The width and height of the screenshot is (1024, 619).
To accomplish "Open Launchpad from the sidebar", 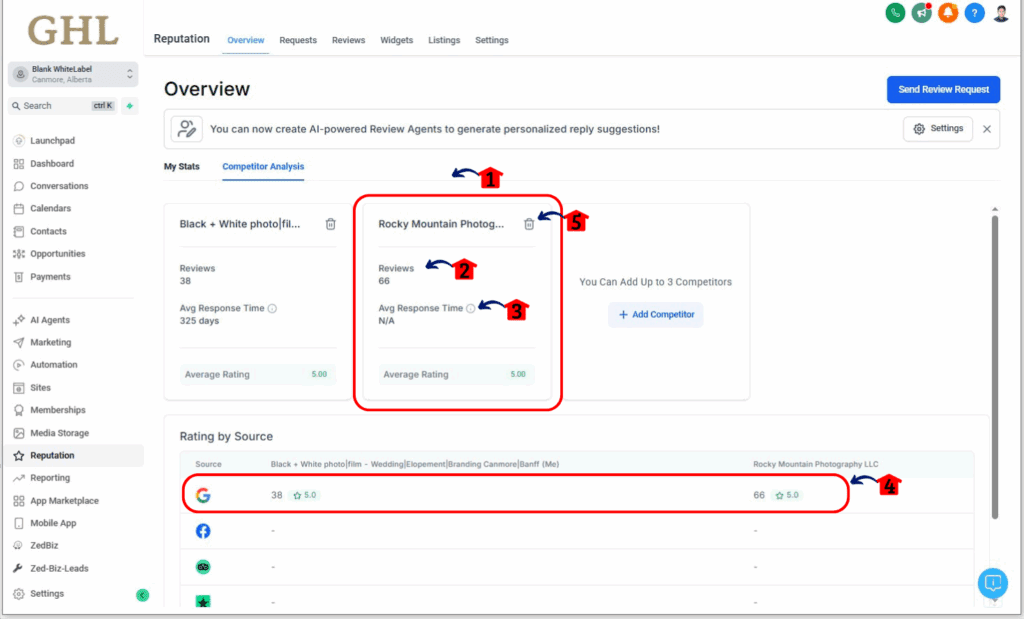I will click(52, 140).
